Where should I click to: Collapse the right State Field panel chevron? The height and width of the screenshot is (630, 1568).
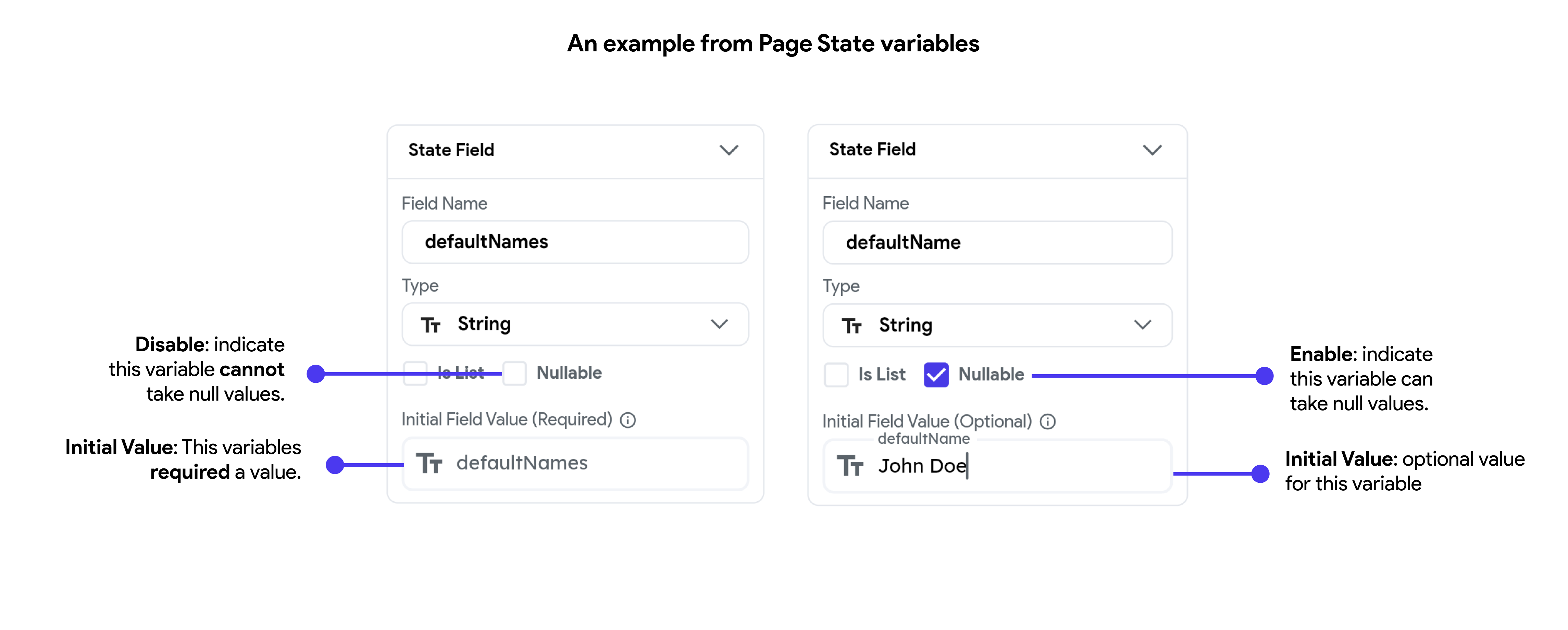click(1152, 150)
